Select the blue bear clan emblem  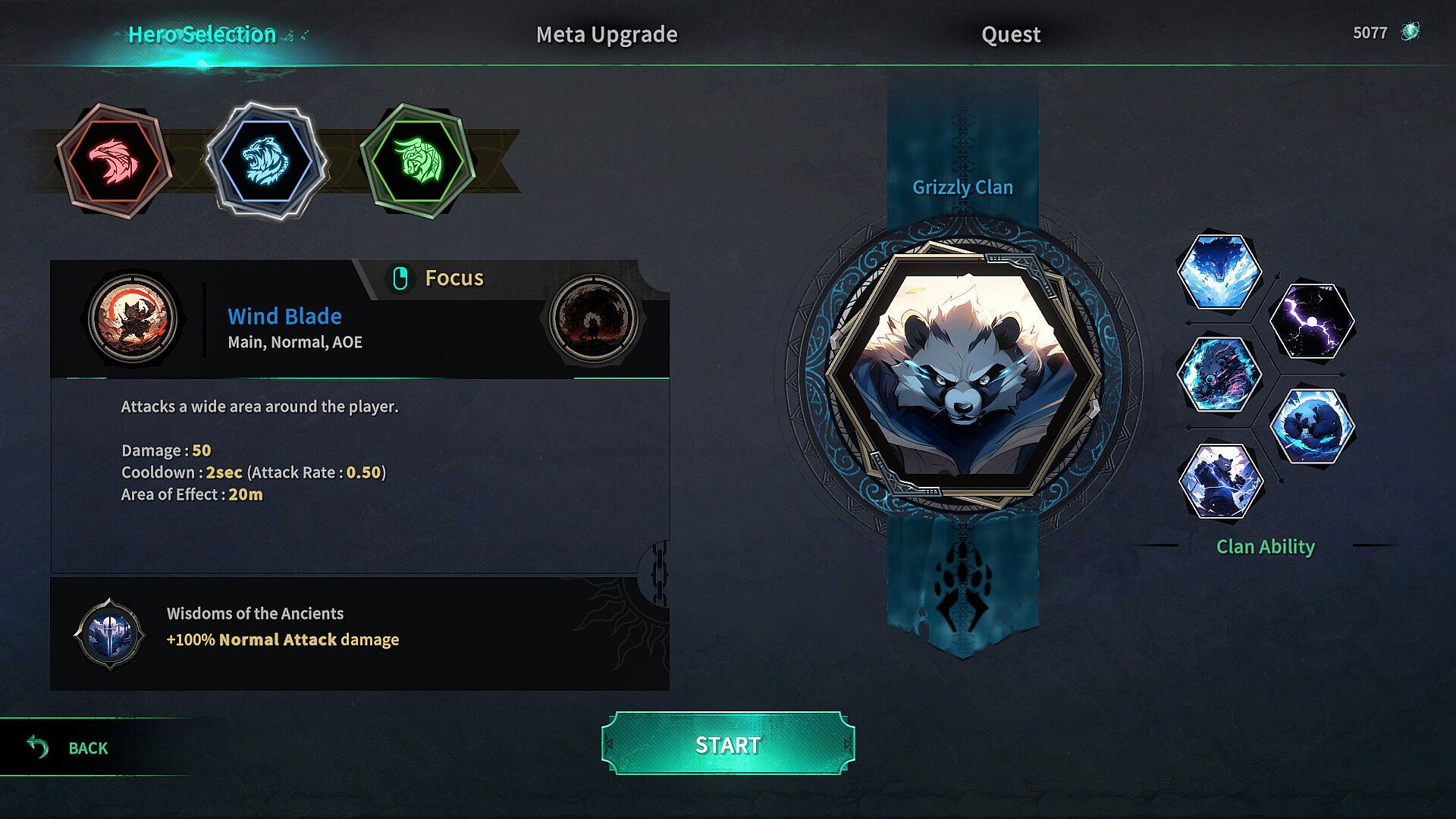tap(265, 161)
